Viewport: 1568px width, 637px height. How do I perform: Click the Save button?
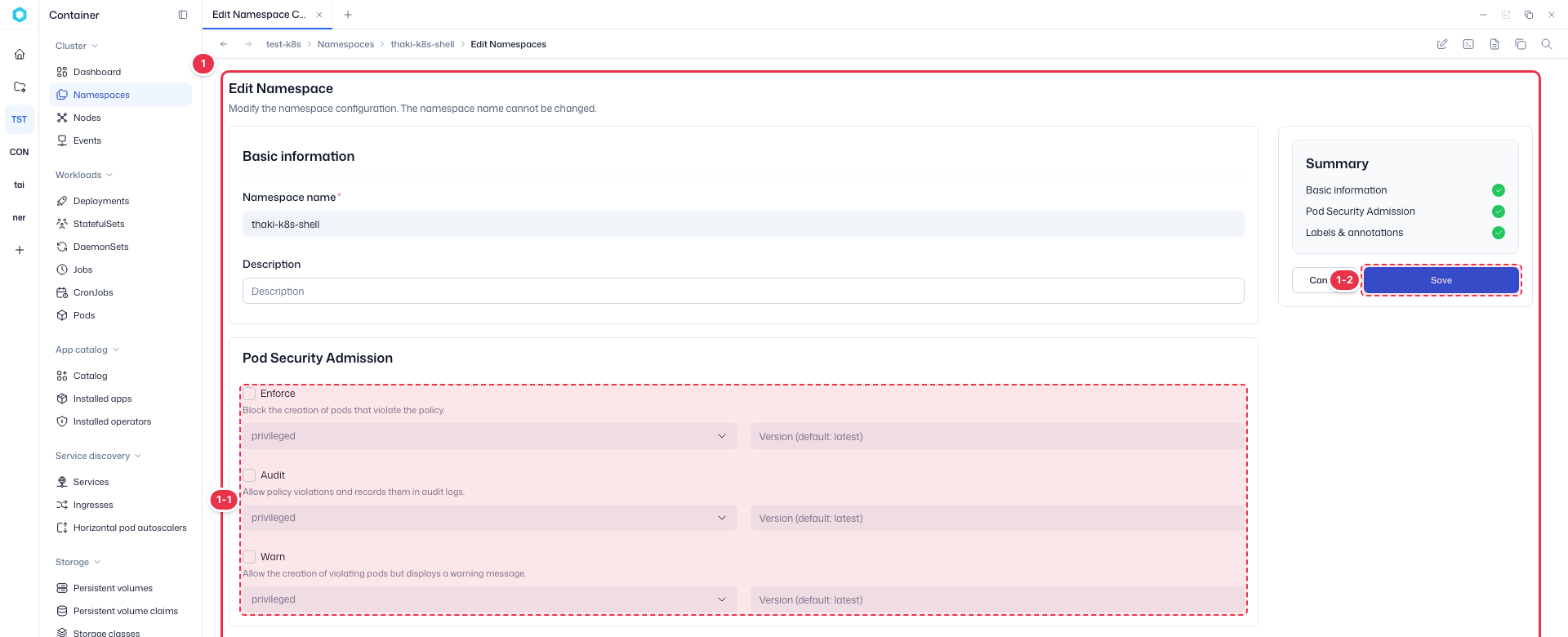click(1441, 280)
